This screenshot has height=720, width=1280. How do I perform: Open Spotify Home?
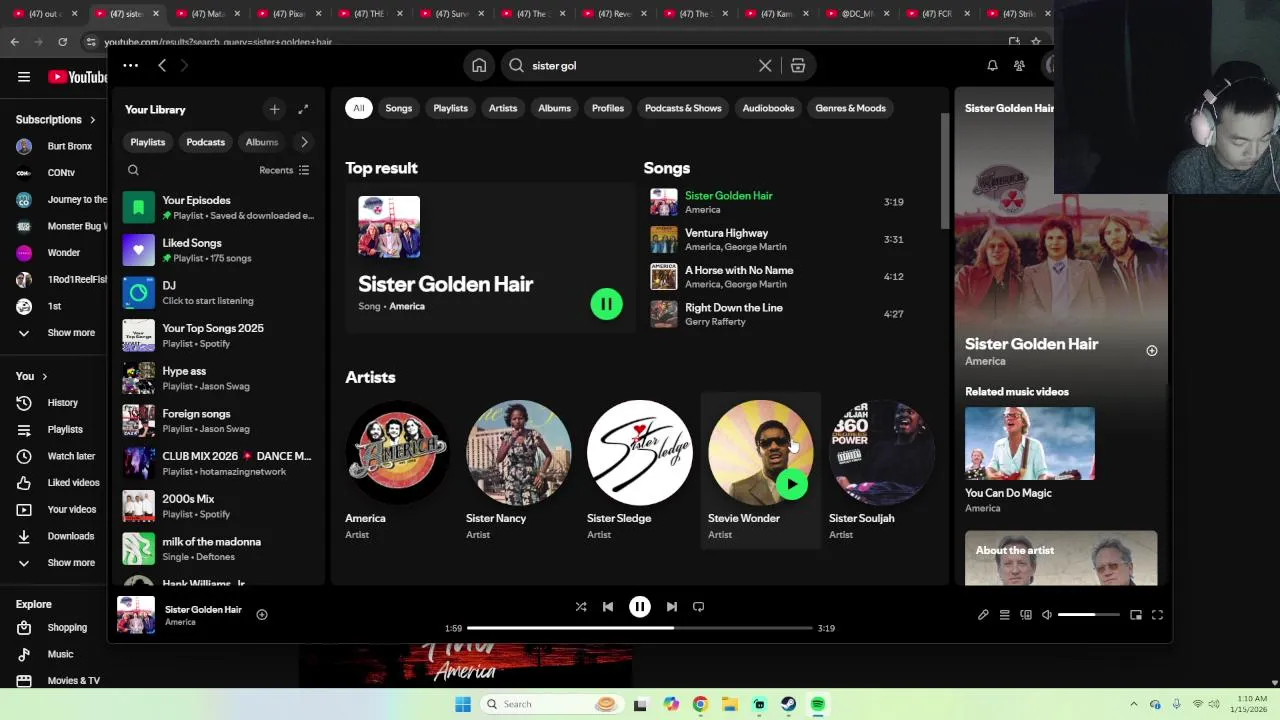pos(479,65)
